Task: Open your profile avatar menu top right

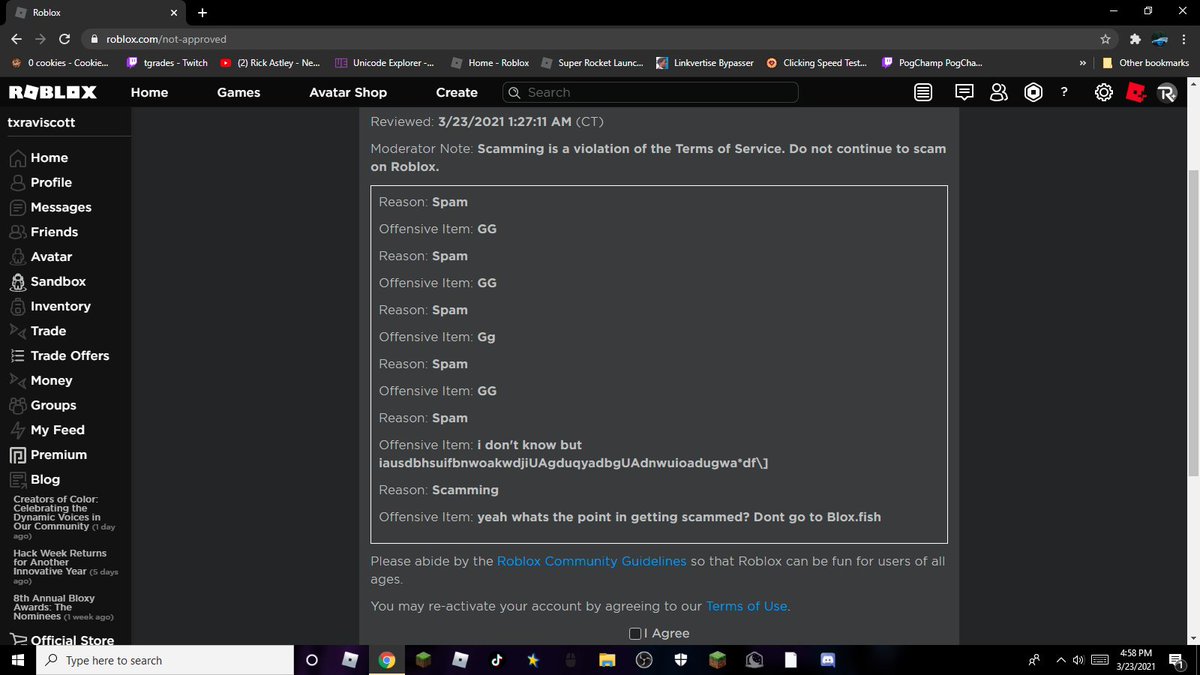Action: coord(1167,92)
